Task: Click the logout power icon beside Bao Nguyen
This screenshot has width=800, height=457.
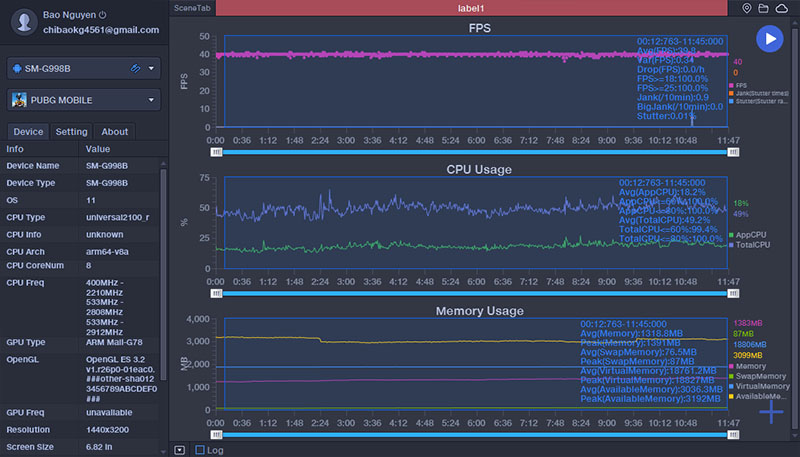Action: pyautogui.click(x=103, y=15)
